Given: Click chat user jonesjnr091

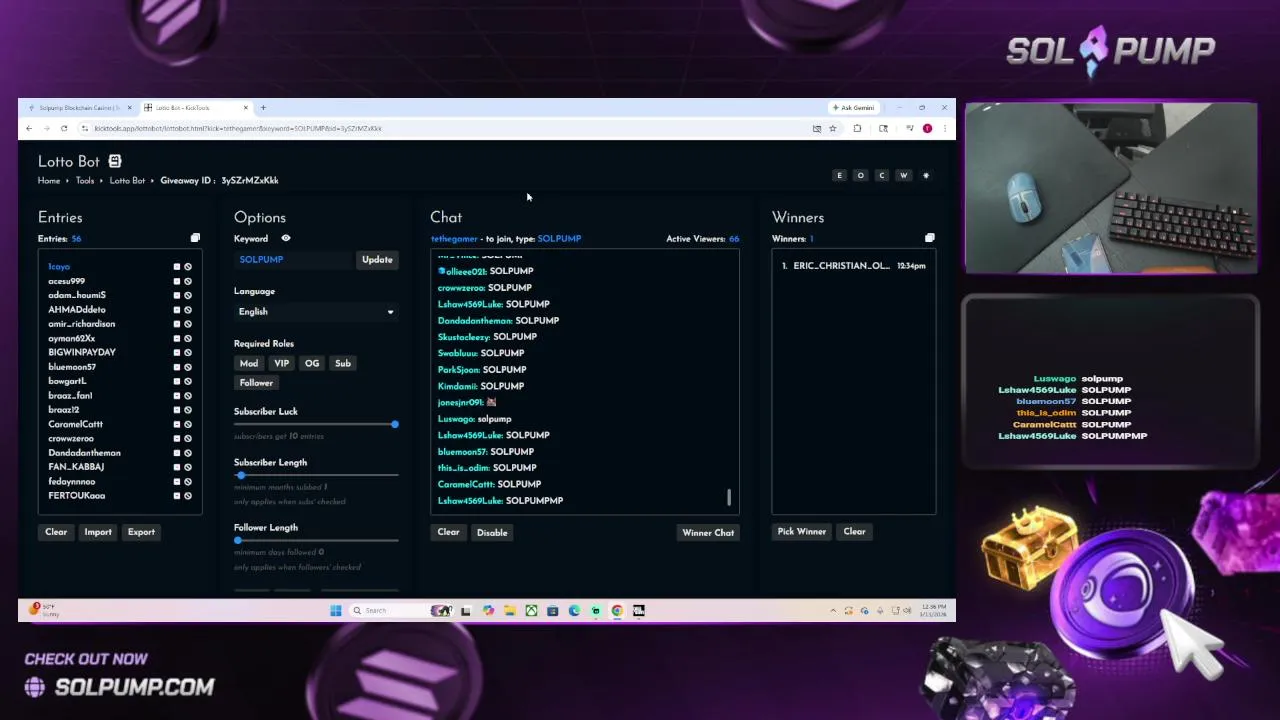Looking at the screenshot, I should (x=460, y=402).
